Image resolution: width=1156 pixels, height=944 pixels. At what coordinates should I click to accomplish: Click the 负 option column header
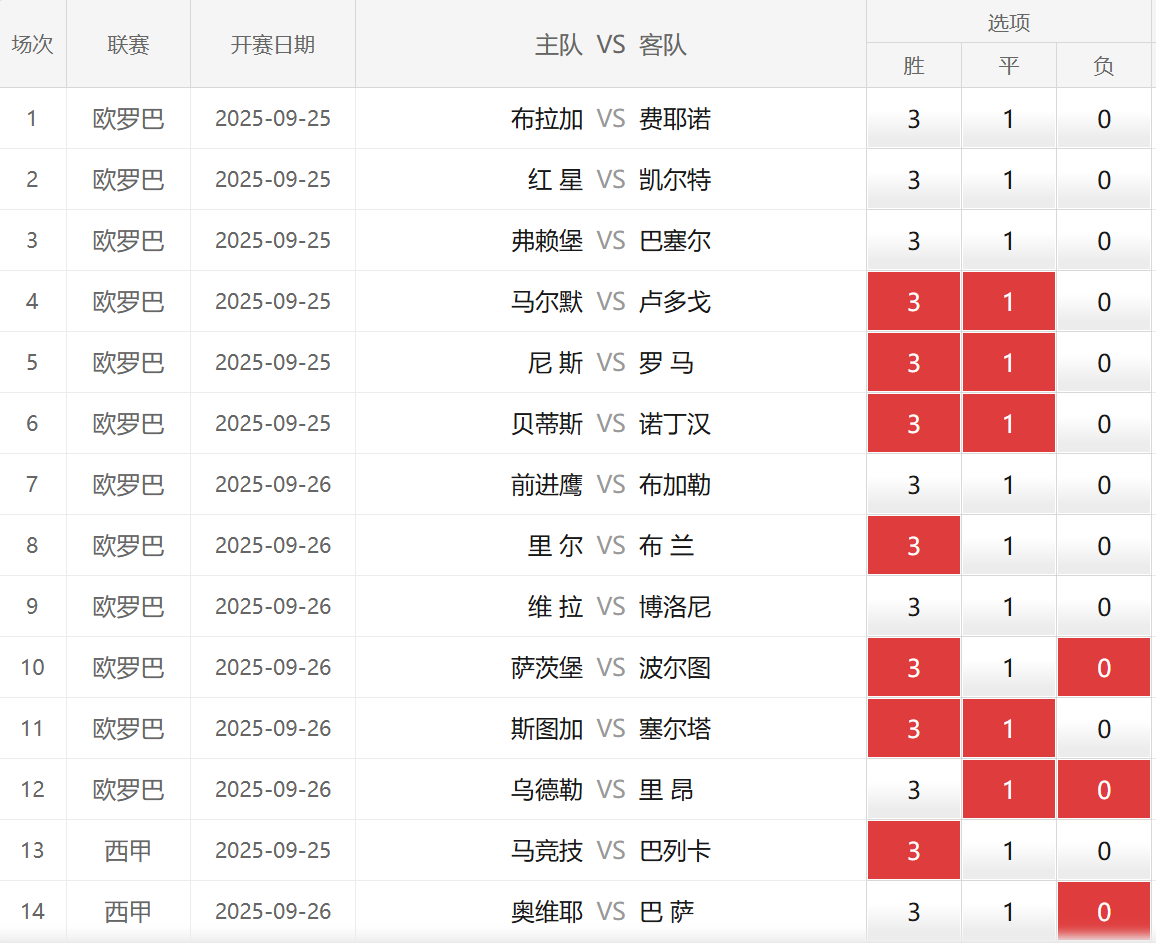[x=1104, y=66]
